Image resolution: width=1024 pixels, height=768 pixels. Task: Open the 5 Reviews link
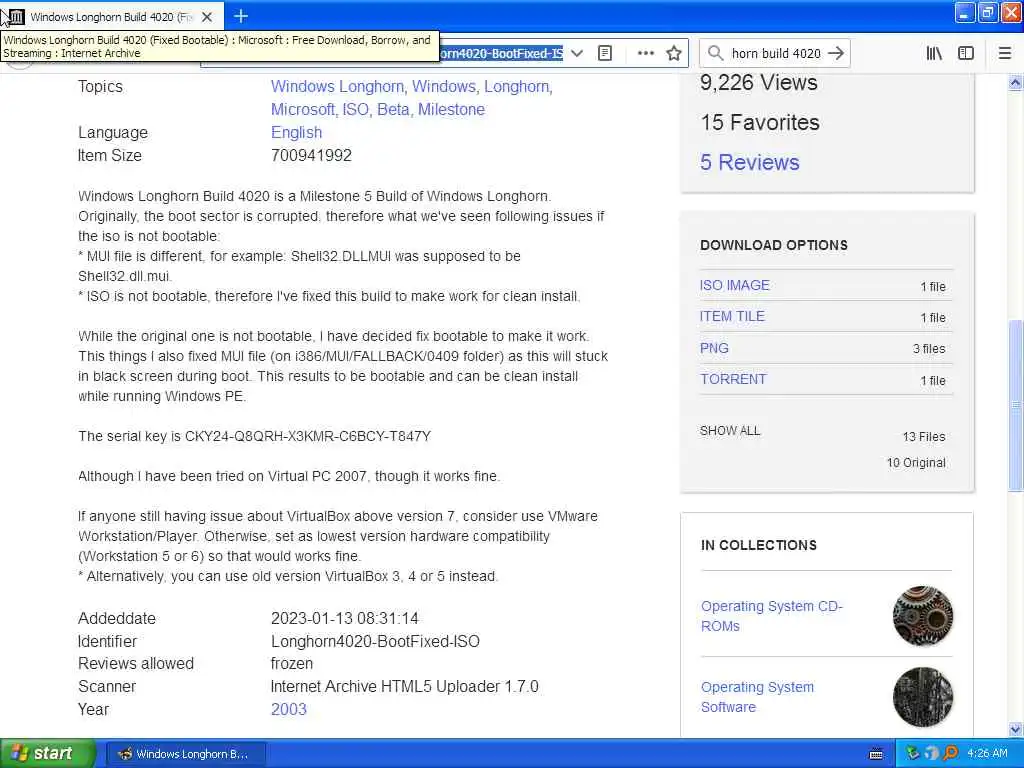click(750, 163)
